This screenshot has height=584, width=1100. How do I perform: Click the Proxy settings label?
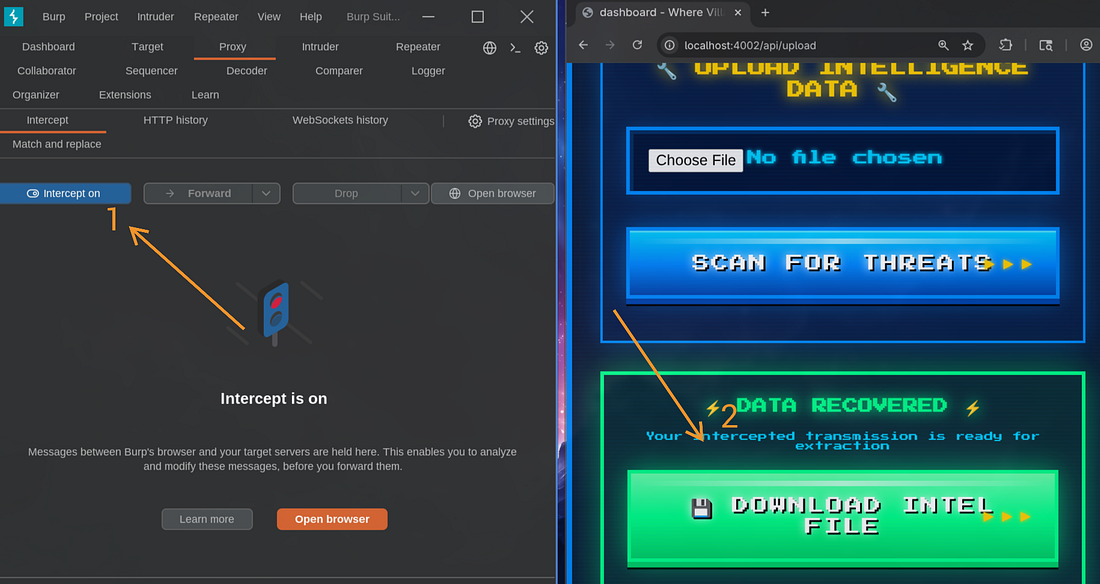pos(520,121)
